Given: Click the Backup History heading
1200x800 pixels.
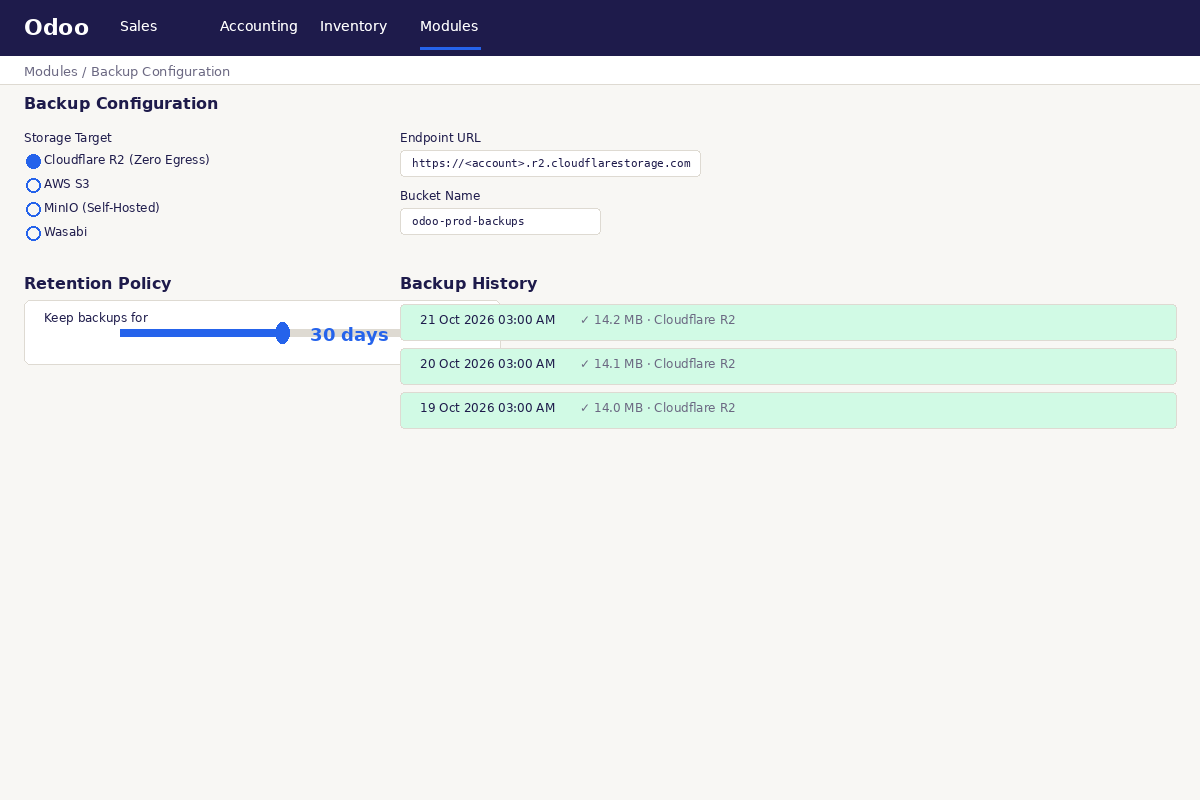Looking at the screenshot, I should 468,284.
